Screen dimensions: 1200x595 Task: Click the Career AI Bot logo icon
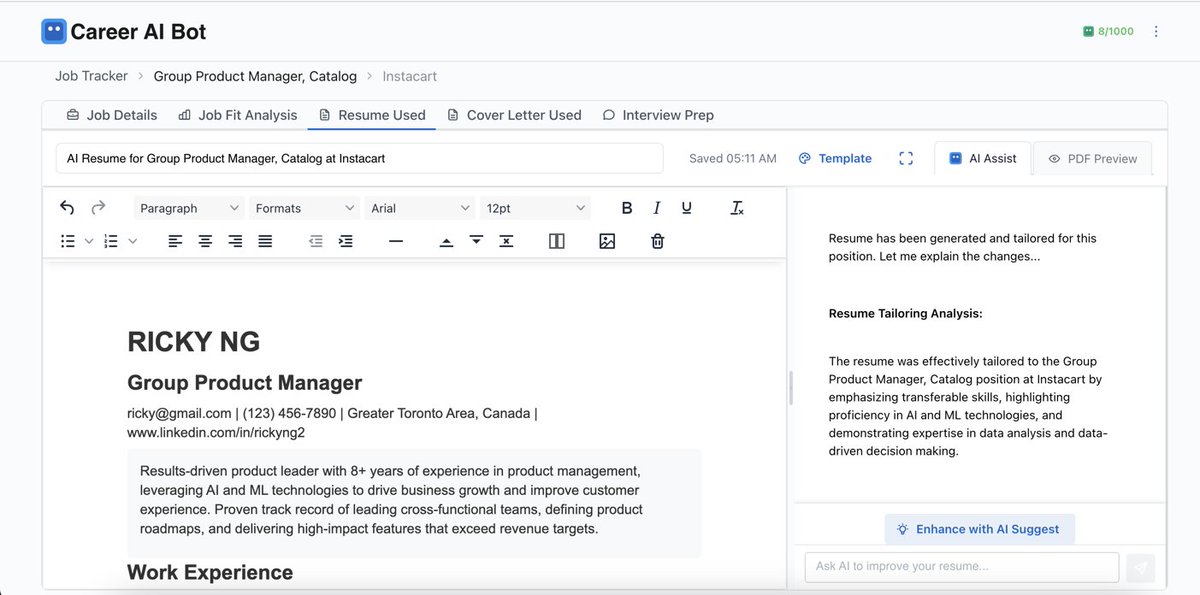click(x=53, y=32)
